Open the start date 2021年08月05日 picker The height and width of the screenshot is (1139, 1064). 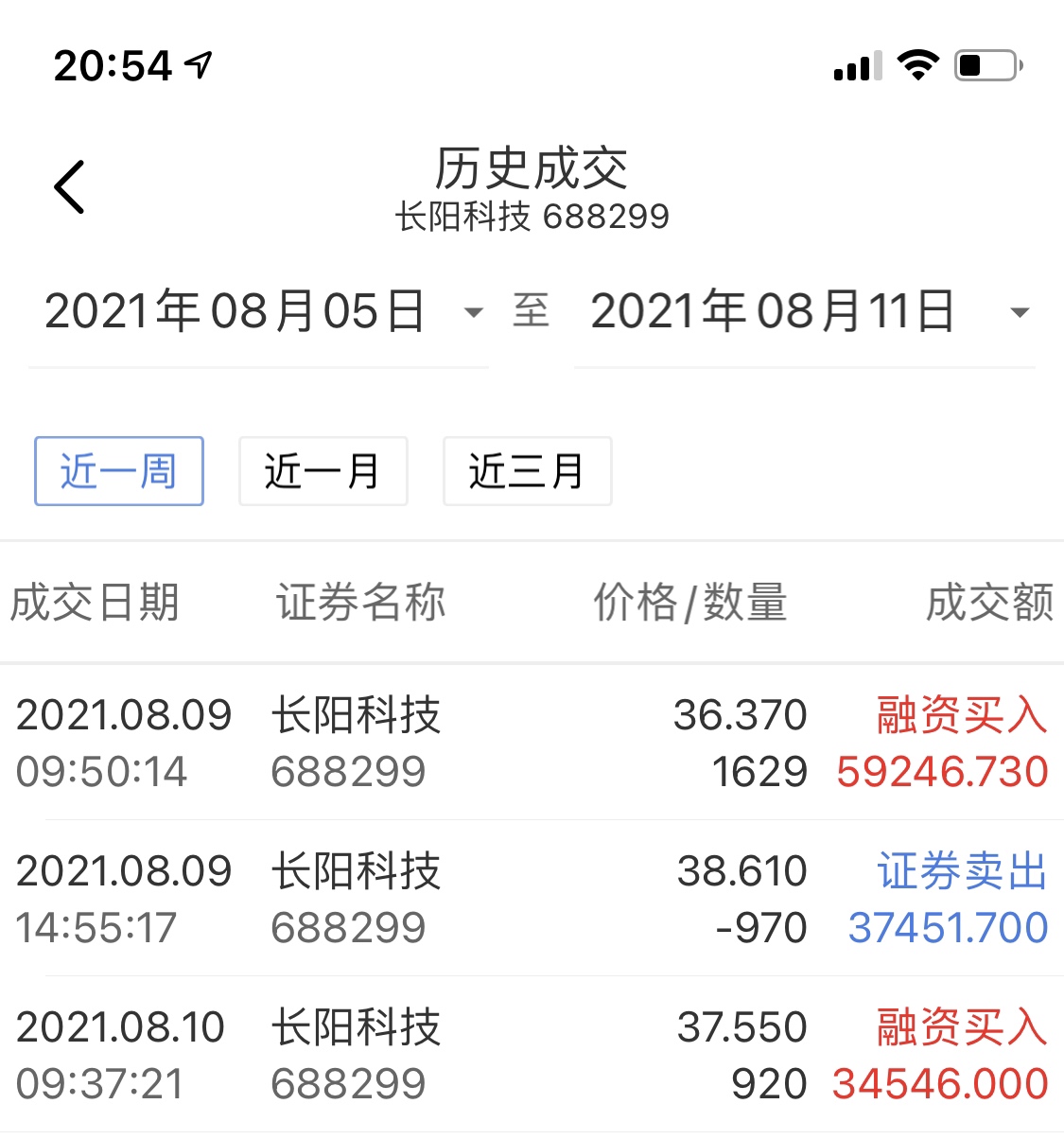click(x=236, y=312)
